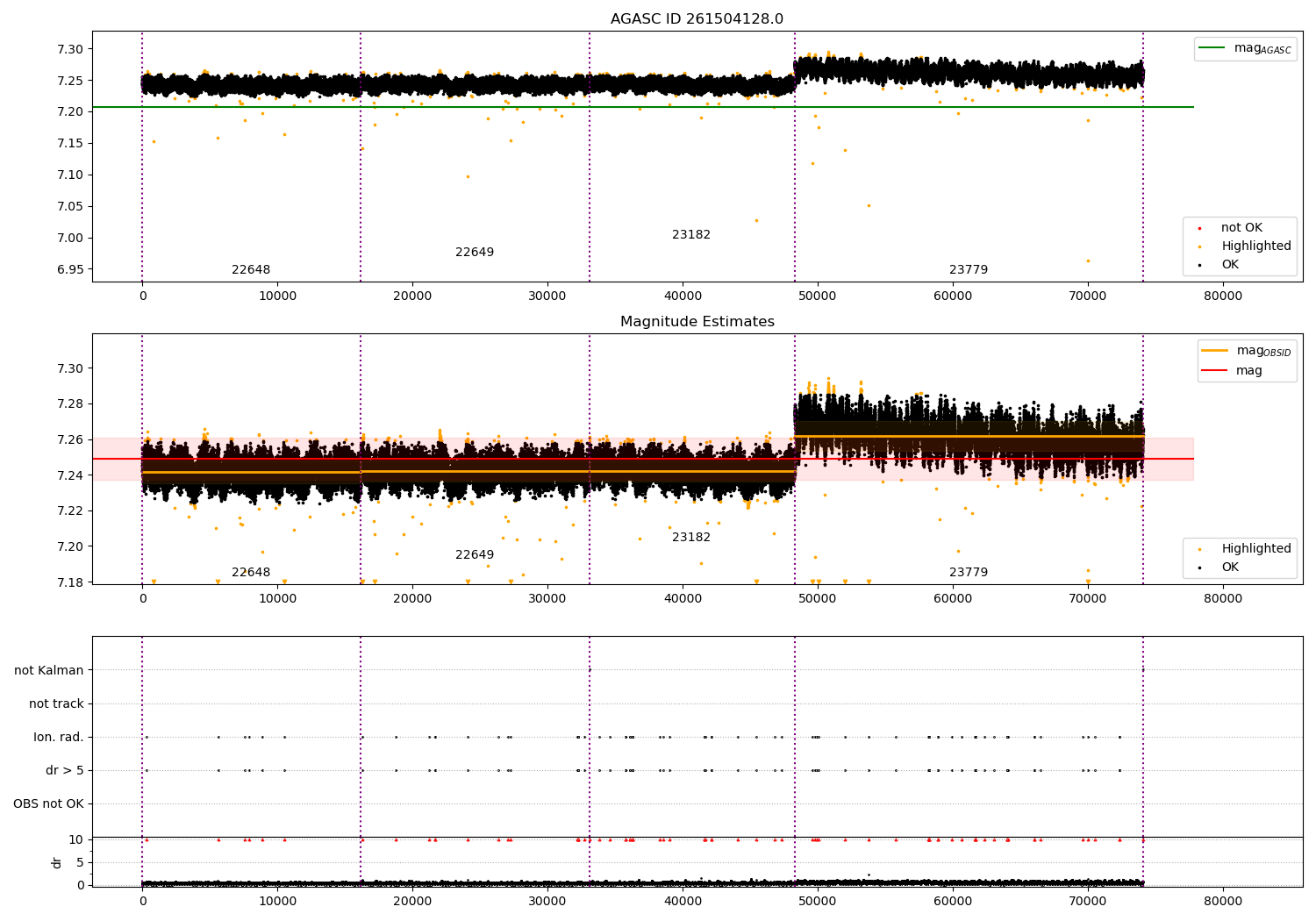
Task: Click the 'Ion. rad.' axis label
Action: (59, 738)
